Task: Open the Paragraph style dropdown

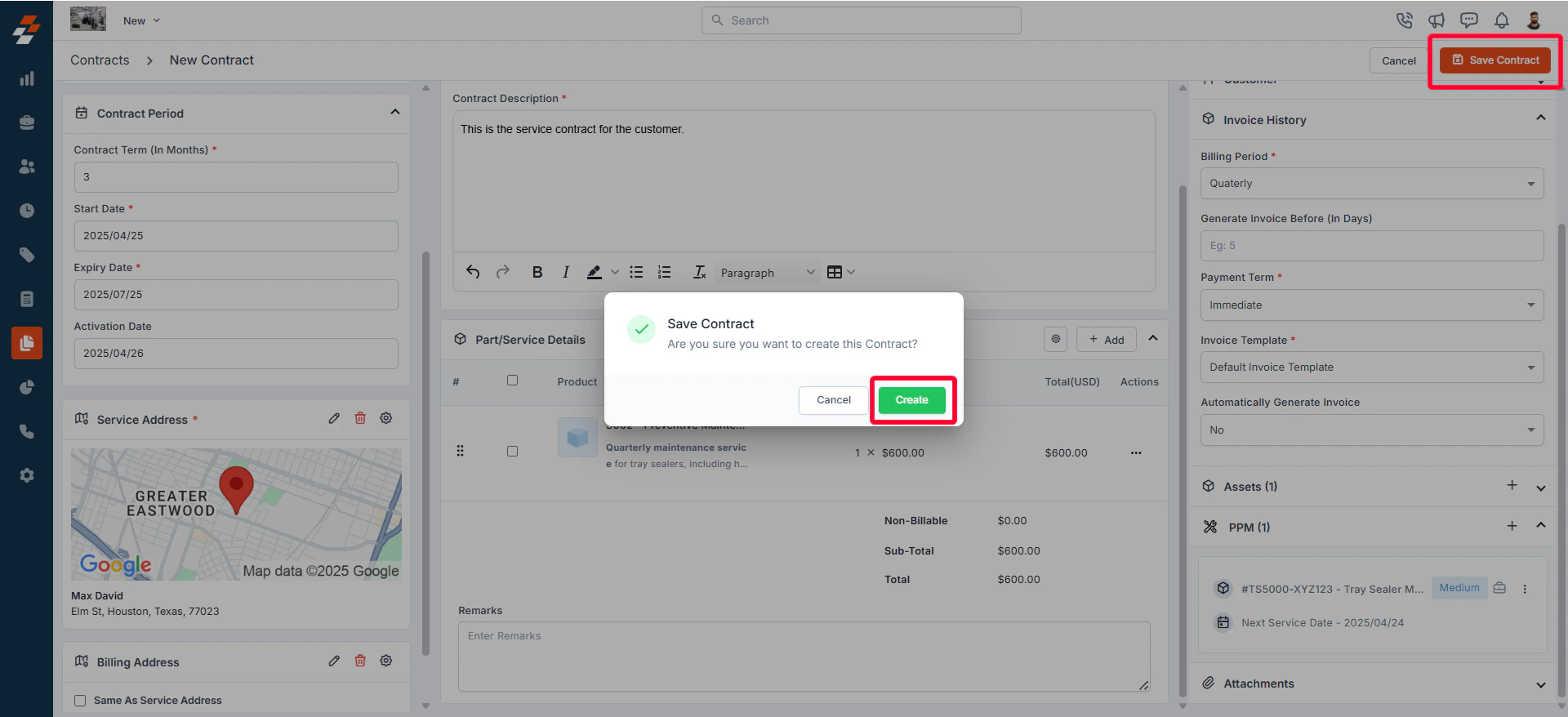Action: (767, 273)
